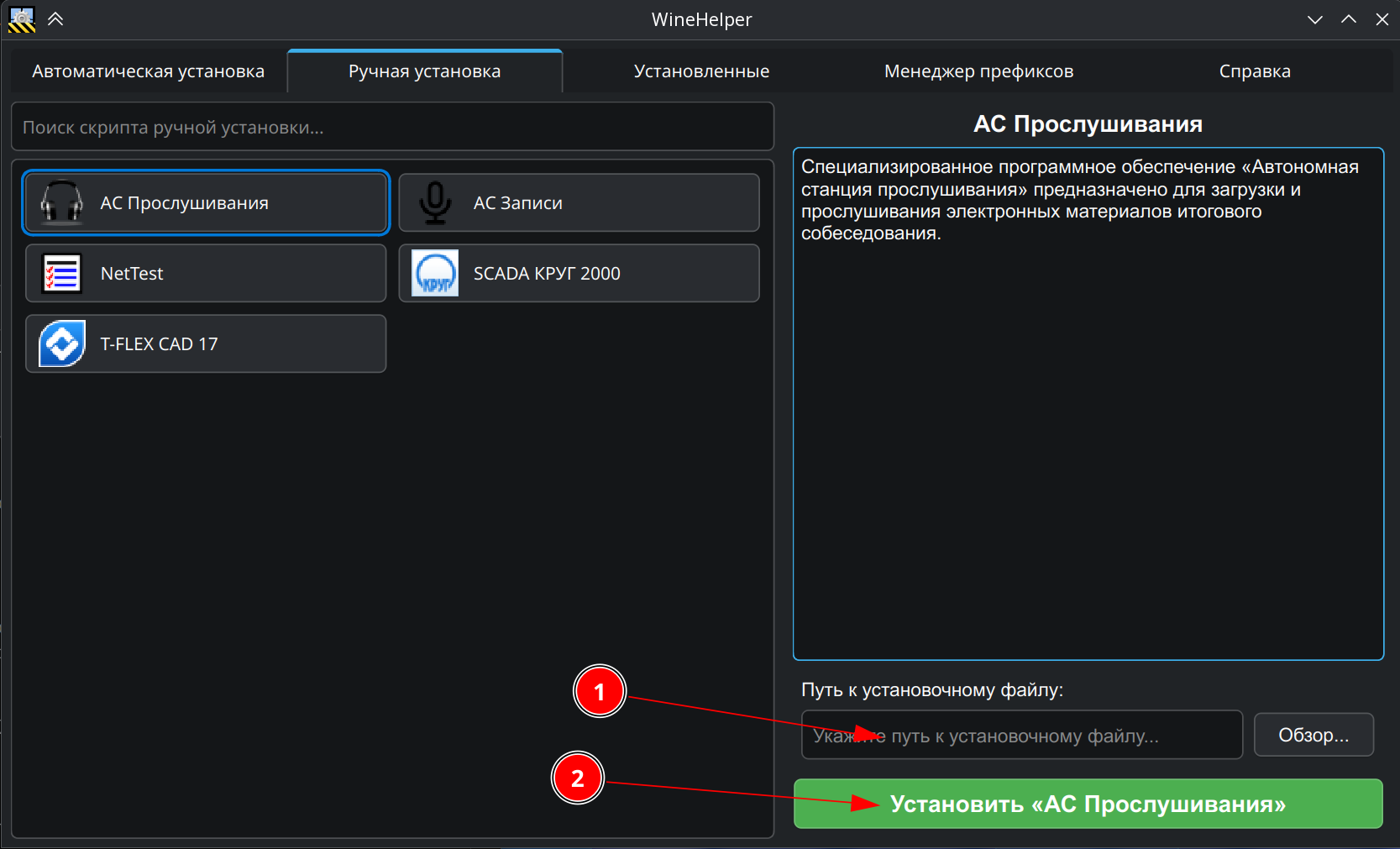Click the installer file path input field
Screen dimensions: 1400x849
coord(1021,736)
